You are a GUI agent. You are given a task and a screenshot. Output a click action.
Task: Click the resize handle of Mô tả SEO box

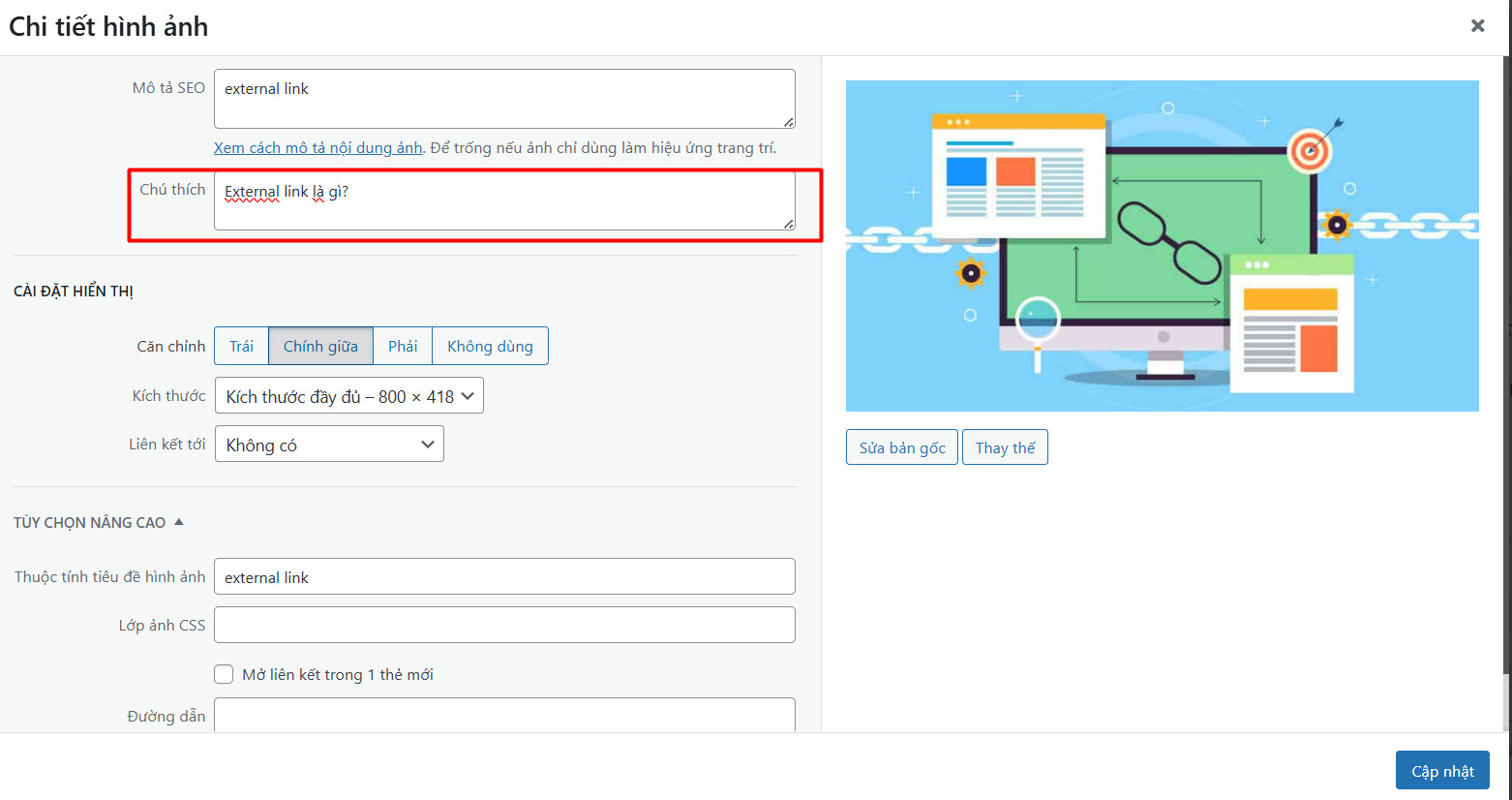coord(789,122)
